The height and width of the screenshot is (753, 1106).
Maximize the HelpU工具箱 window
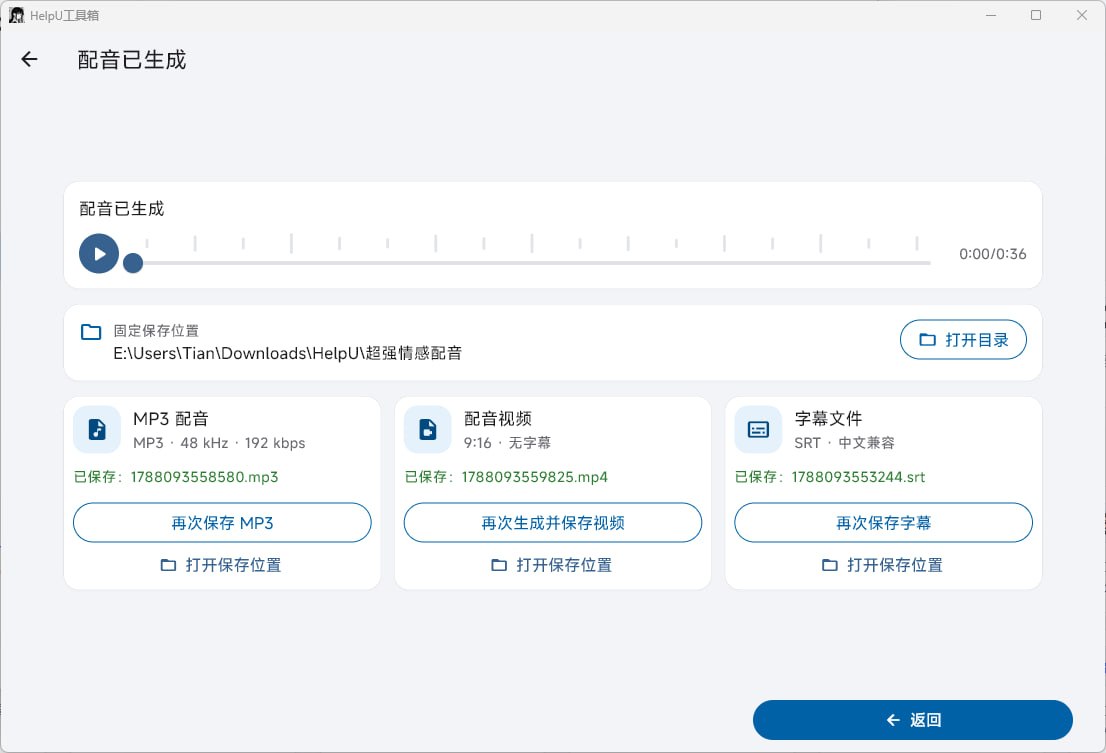pos(1036,15)
